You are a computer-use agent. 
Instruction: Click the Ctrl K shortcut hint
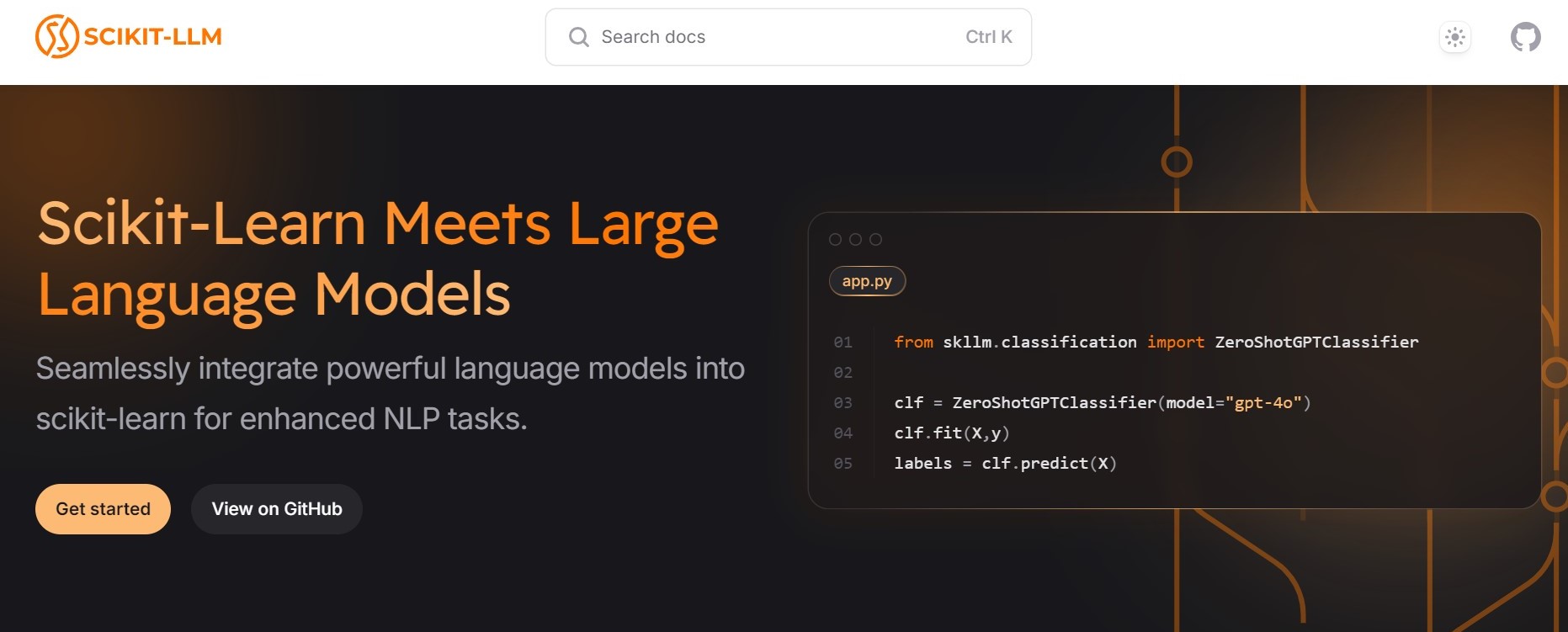pyautogui.click(x=988, y=37)
